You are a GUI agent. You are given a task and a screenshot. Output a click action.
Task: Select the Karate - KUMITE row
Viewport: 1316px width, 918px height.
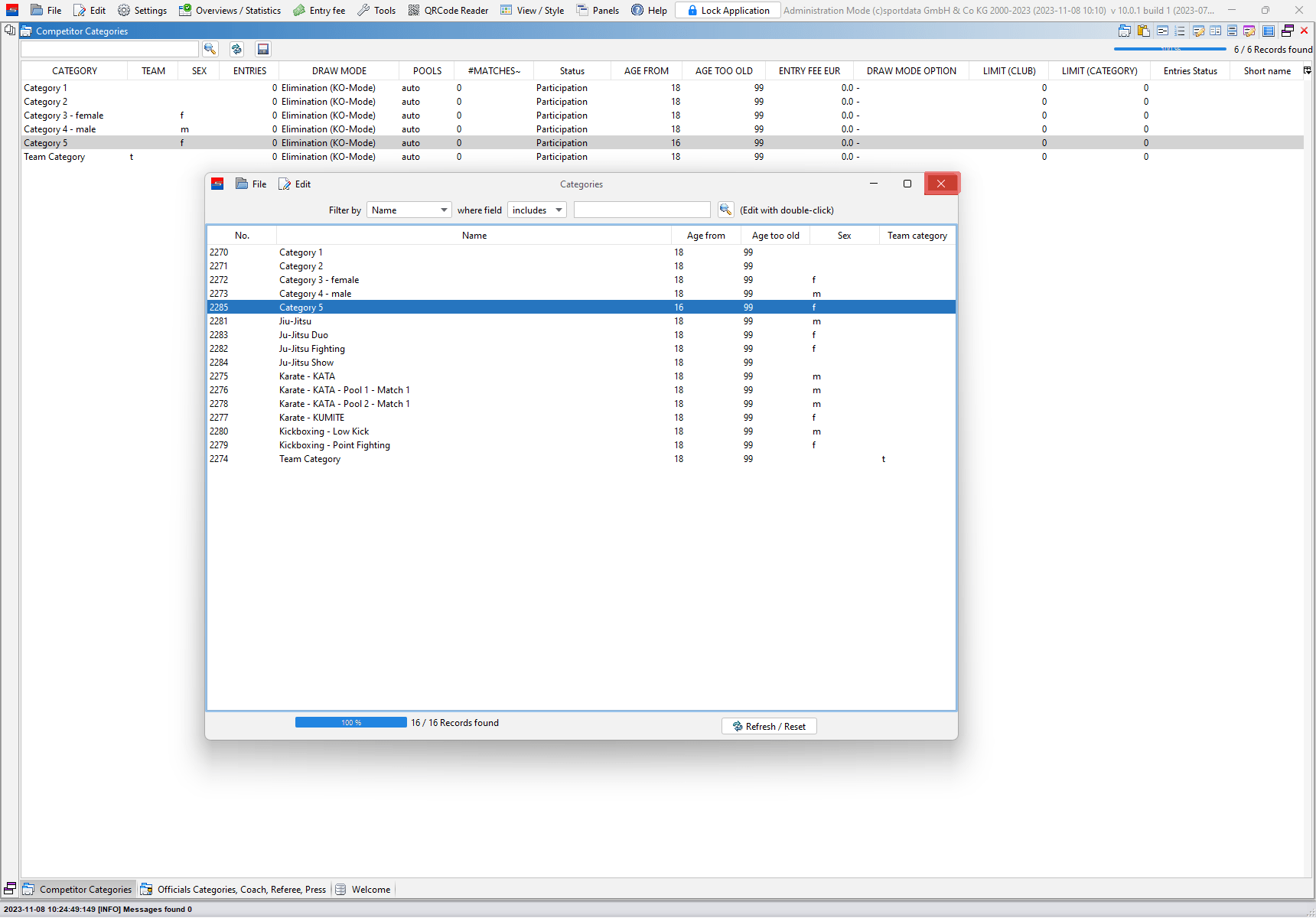(312, 418)
